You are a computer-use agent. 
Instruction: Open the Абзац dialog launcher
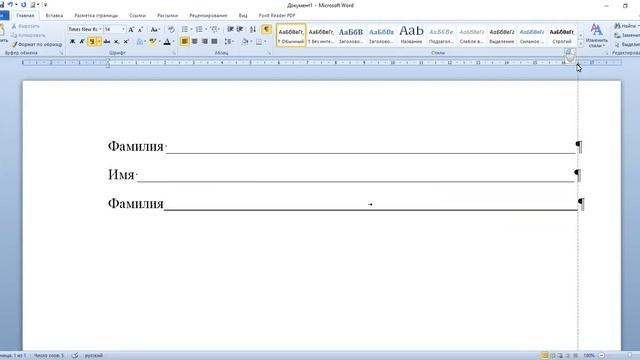coord(269,53)
